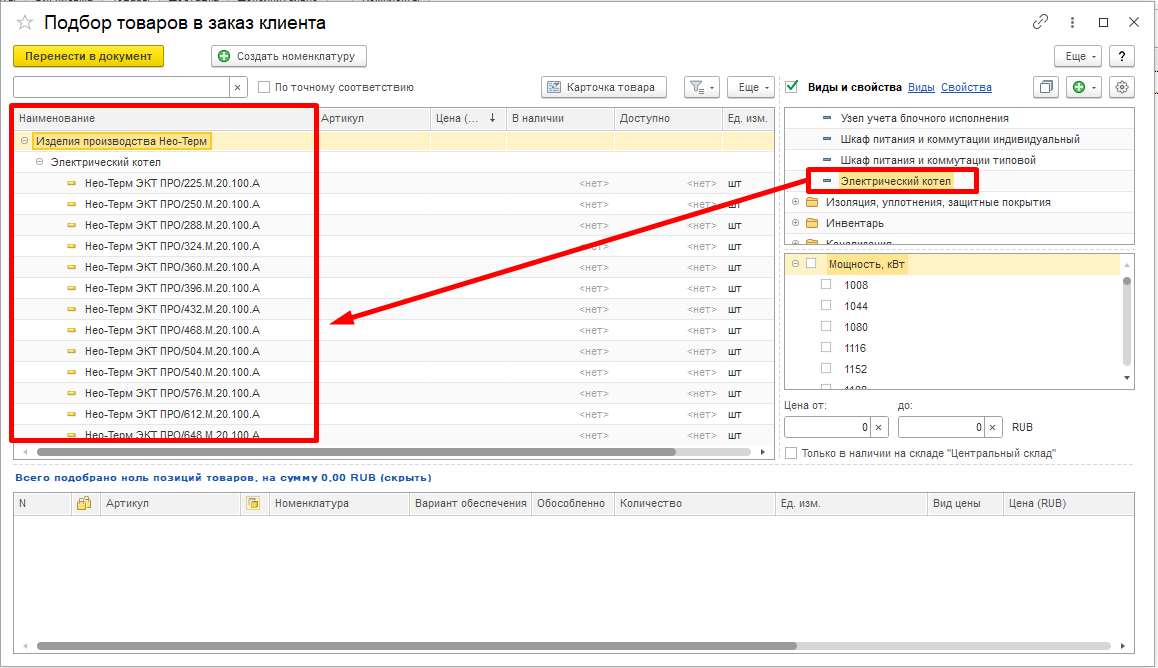
Task: Clear the Цена от field with X
Action: click(x=878, y=427)
